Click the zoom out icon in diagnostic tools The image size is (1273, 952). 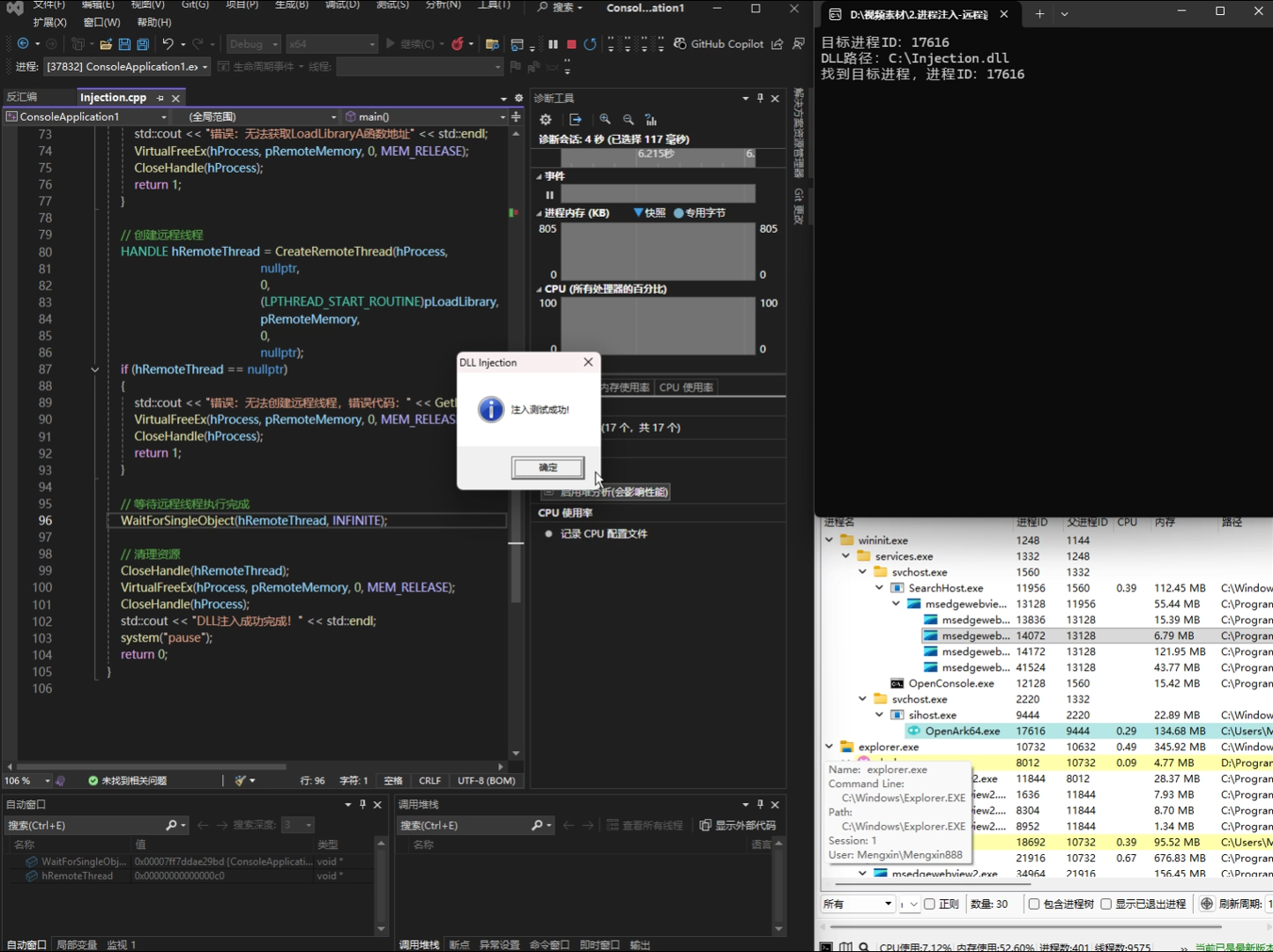pos(629,120)
